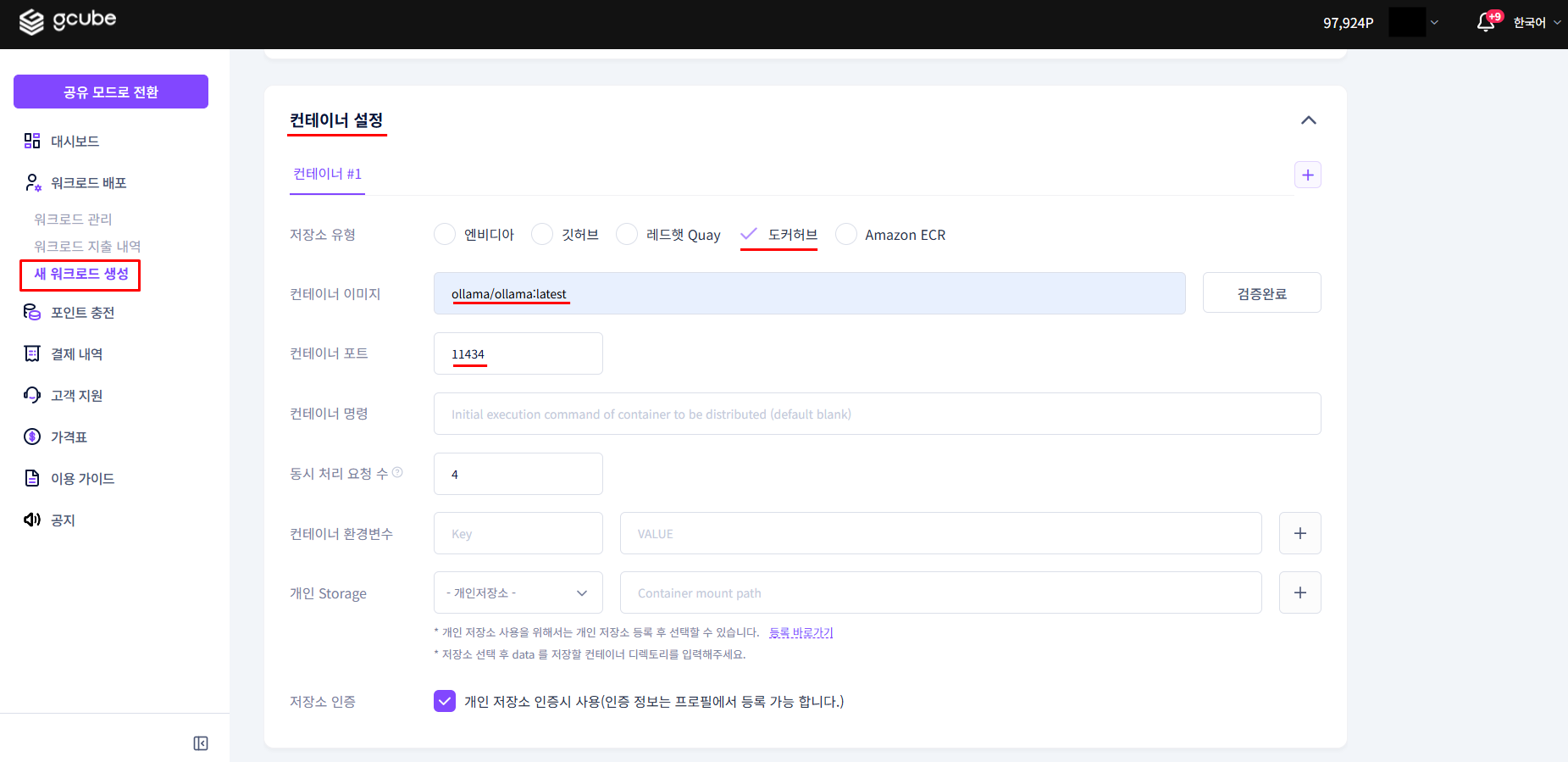1568x762 pixels.
Task: Switch to the 컨테이너 #1 tab
Action: click(x=327, y=174)
